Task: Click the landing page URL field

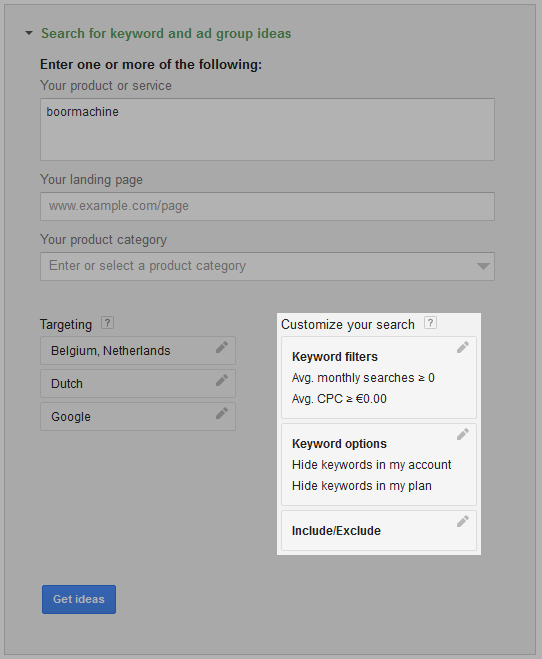Action: click(x=267, y=206)
